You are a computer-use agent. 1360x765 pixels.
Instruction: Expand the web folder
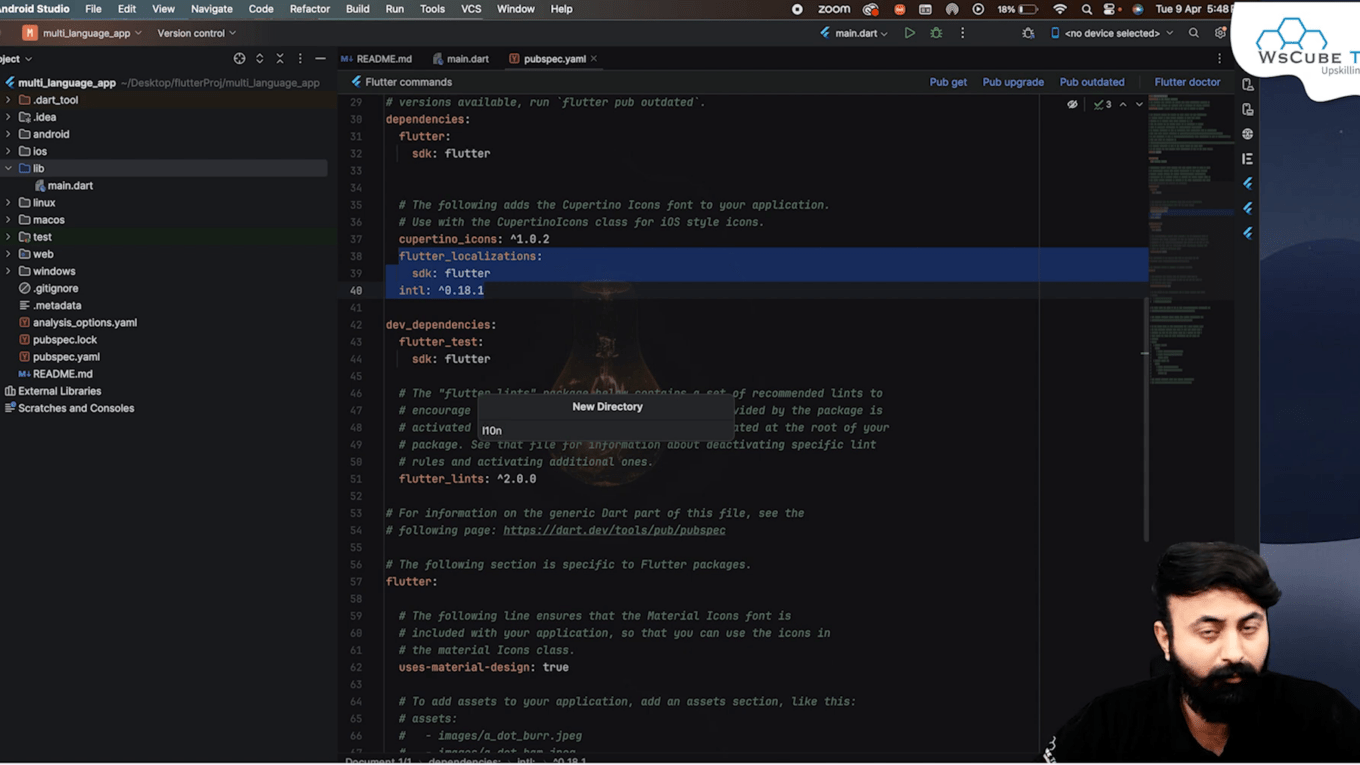pos(9,254)
